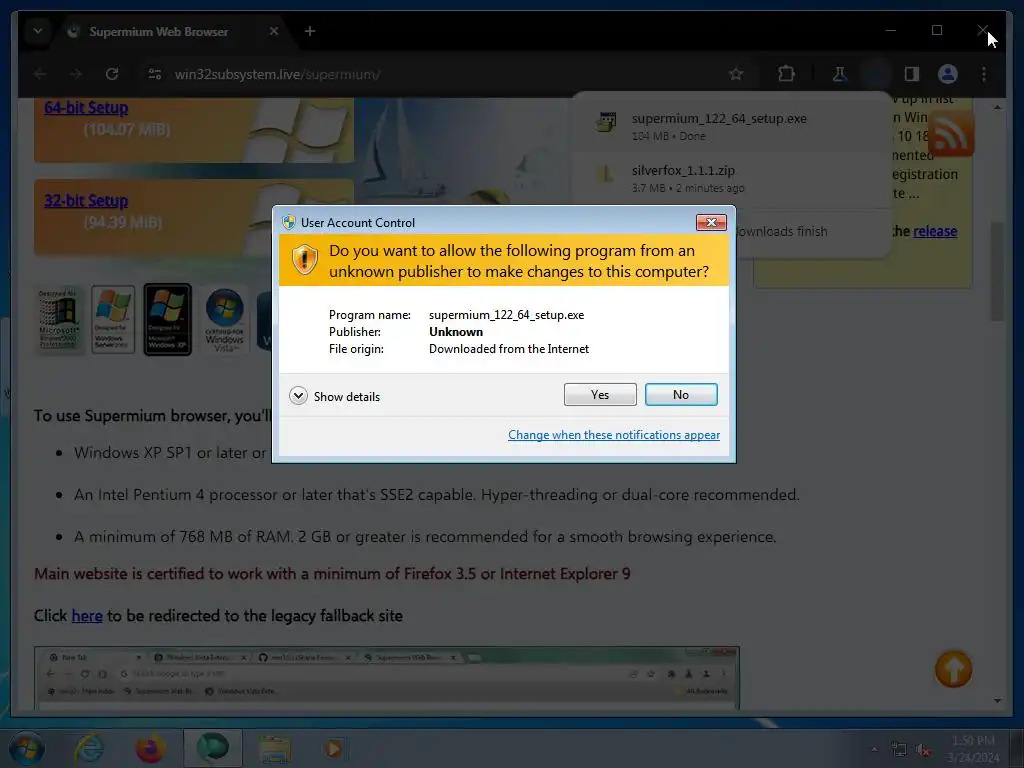
Task: Click the orange scroll-to-top arrow button
Action: 953,669
